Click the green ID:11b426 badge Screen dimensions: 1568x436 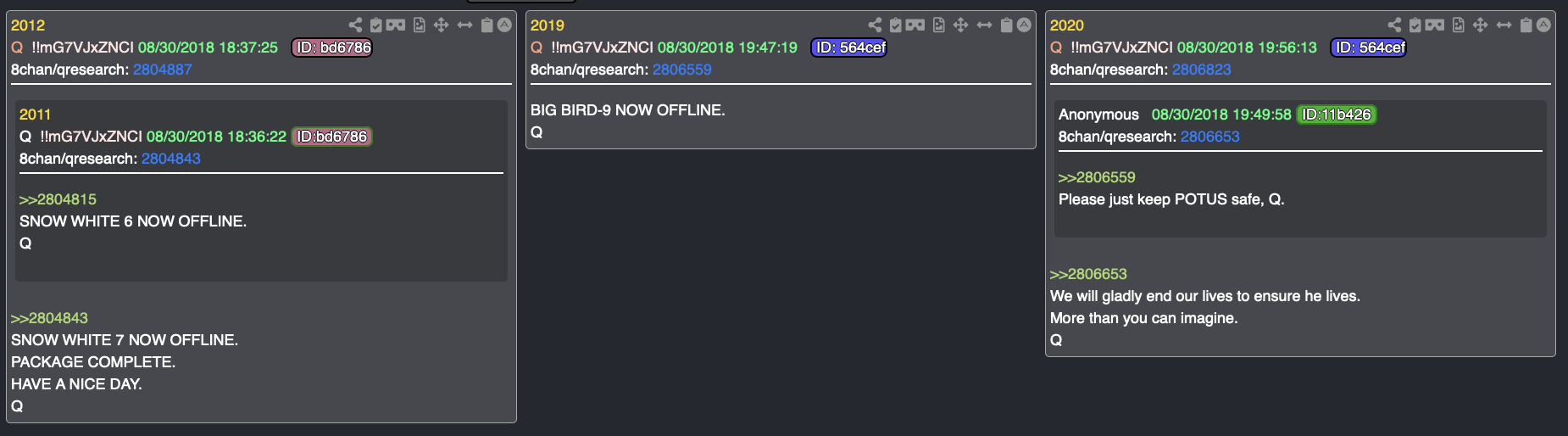[x=1337, y=115]
